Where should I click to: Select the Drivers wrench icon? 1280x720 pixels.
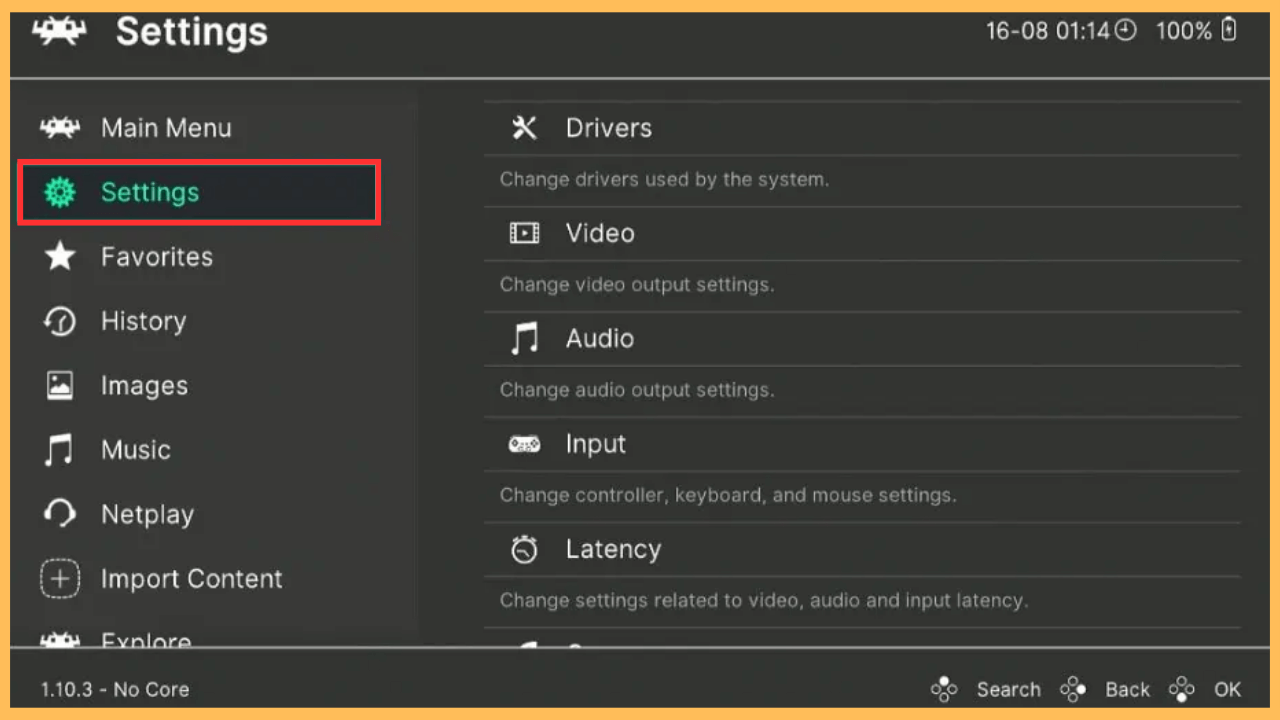pyautogui.click(x=524, y=127)
